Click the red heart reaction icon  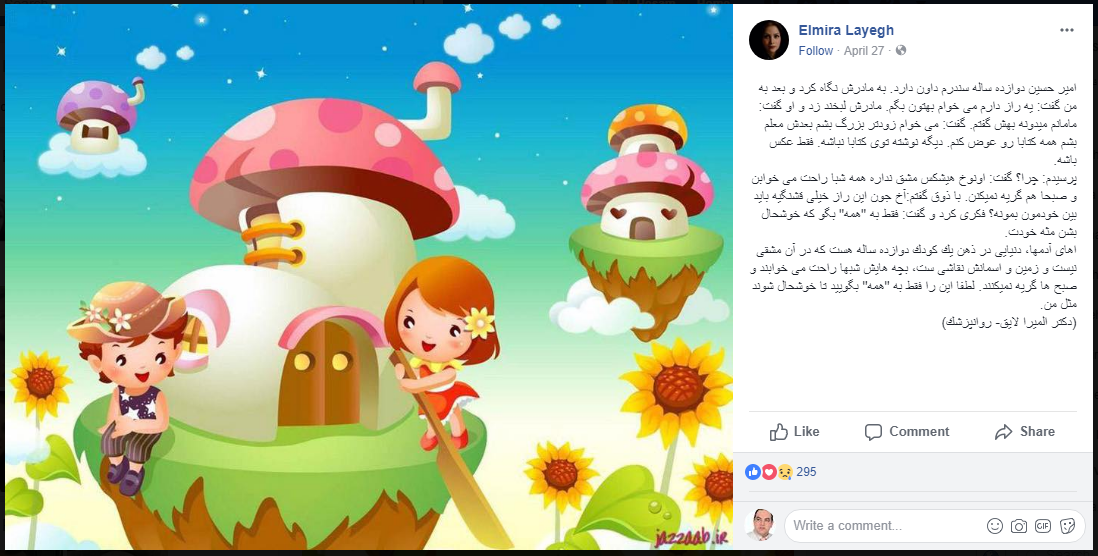769,472
